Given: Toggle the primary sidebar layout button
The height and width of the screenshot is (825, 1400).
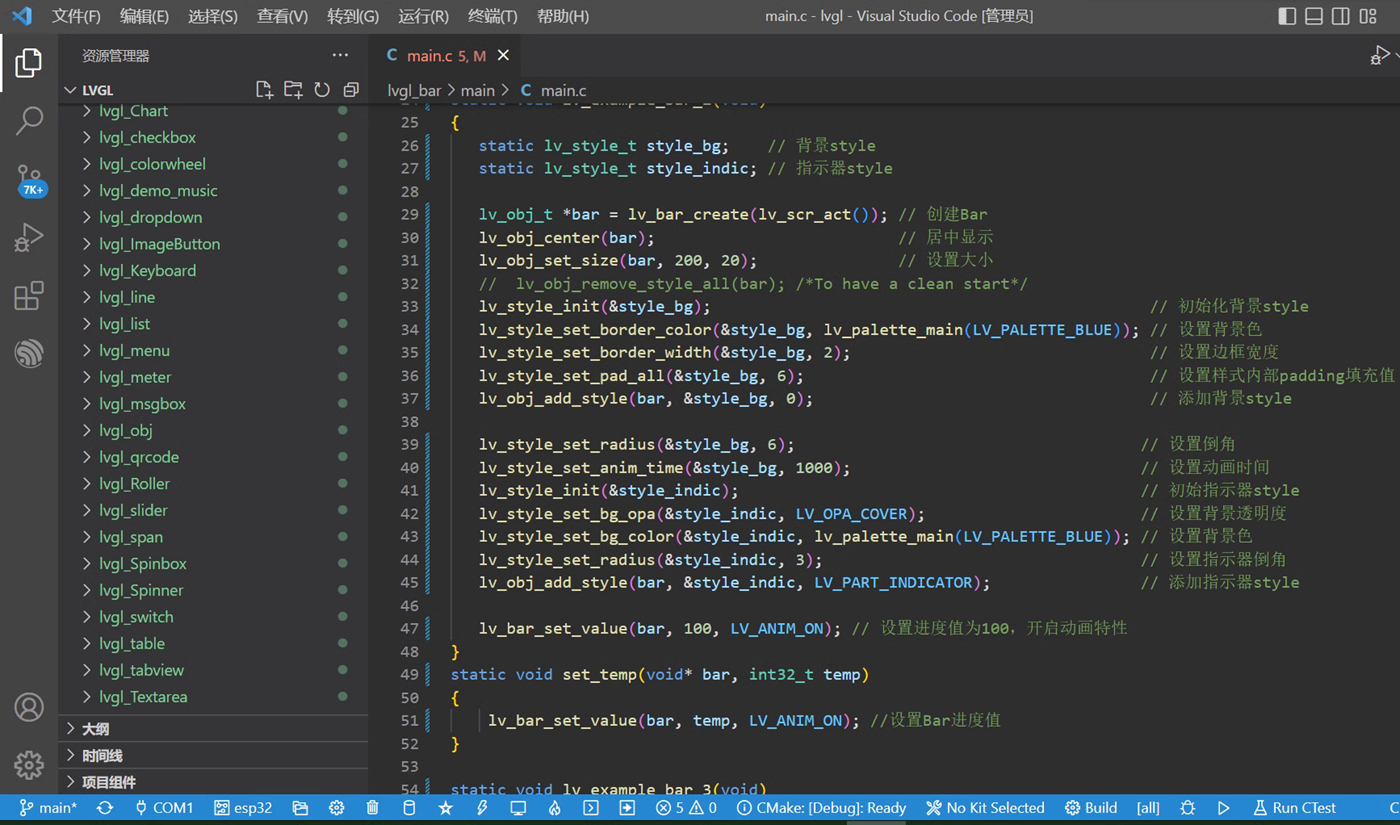Looking at the screenshot, I should [1287, 16].
